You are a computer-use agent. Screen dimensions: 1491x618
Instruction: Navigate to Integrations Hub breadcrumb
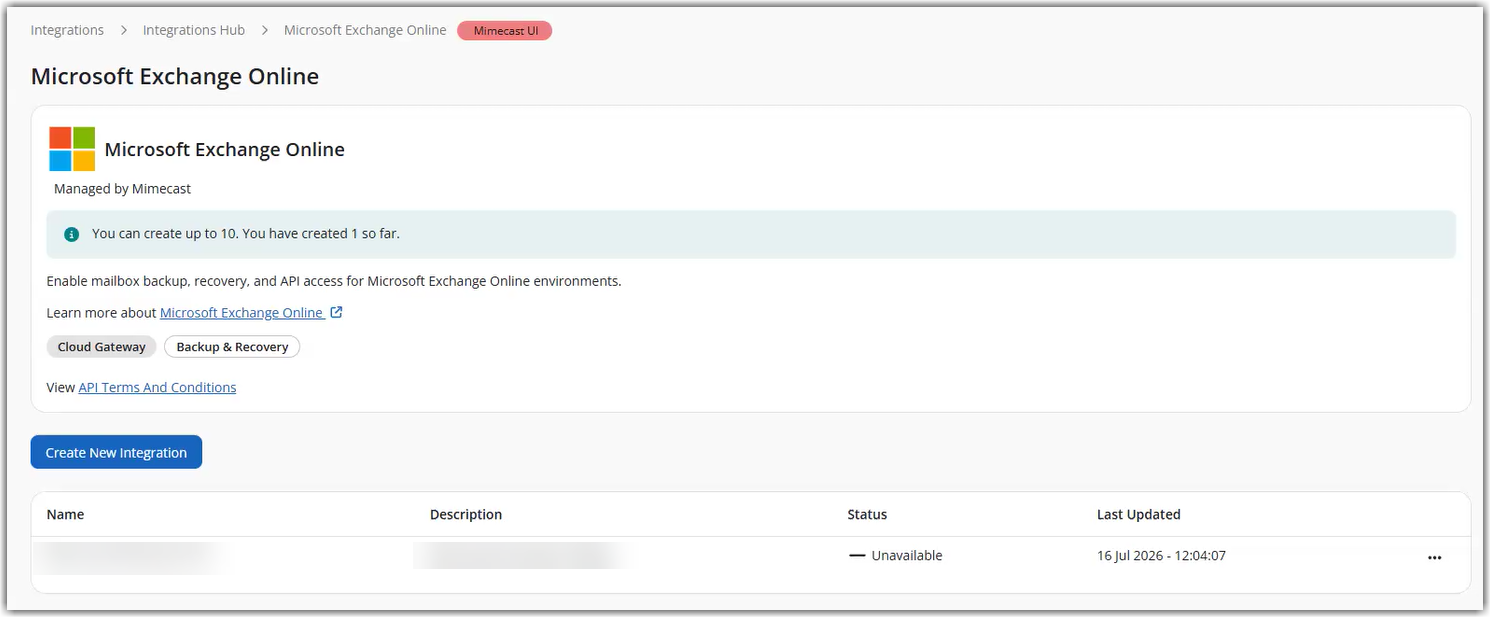click(x=194, y=30)
